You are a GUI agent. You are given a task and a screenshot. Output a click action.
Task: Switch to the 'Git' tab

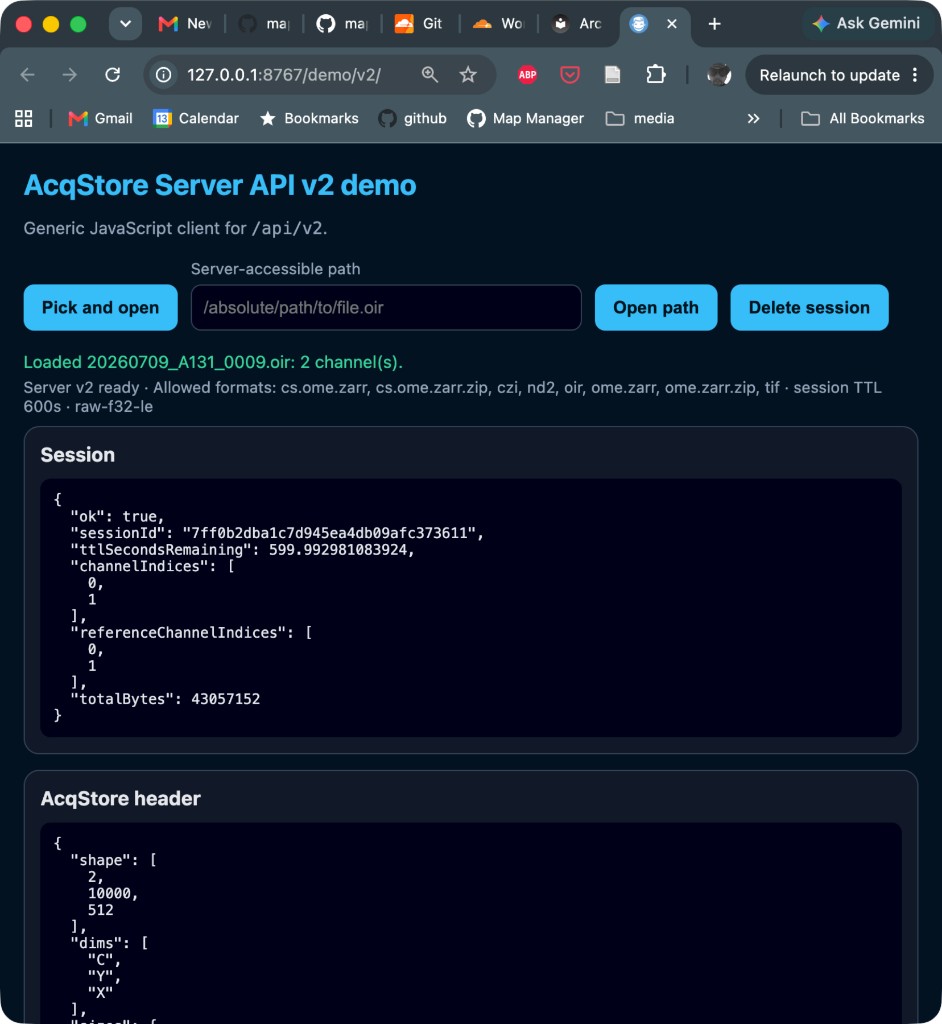(x=419, y=24)
